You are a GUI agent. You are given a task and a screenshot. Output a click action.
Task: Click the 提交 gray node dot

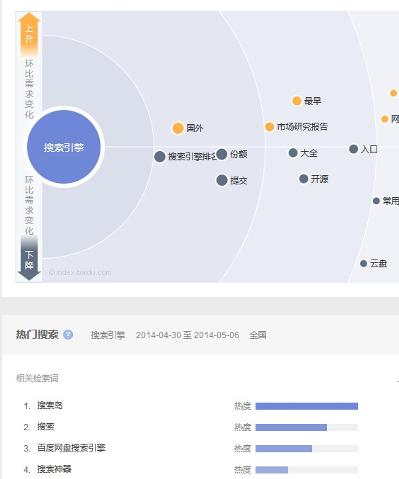tap(222, 180)
